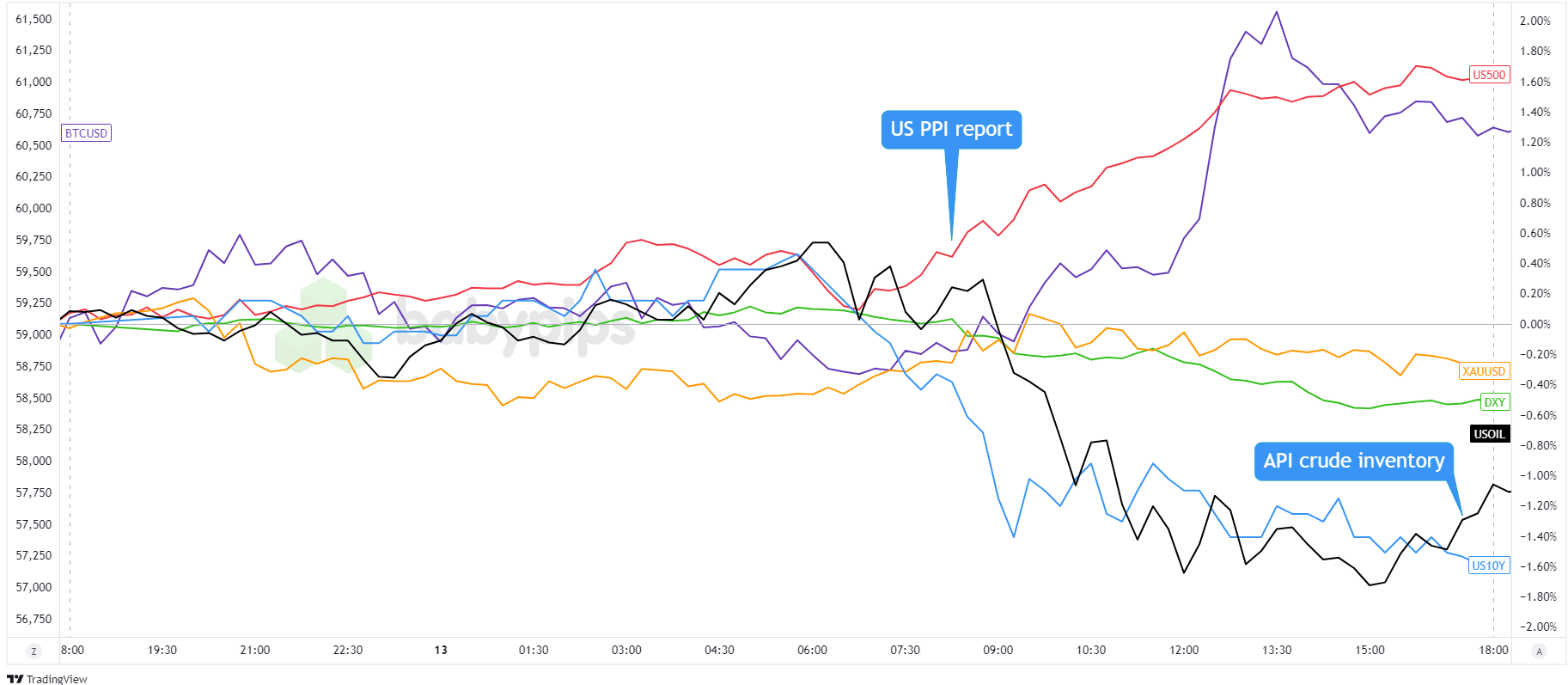Click the 22:30 time axis label

click(348, 650)
